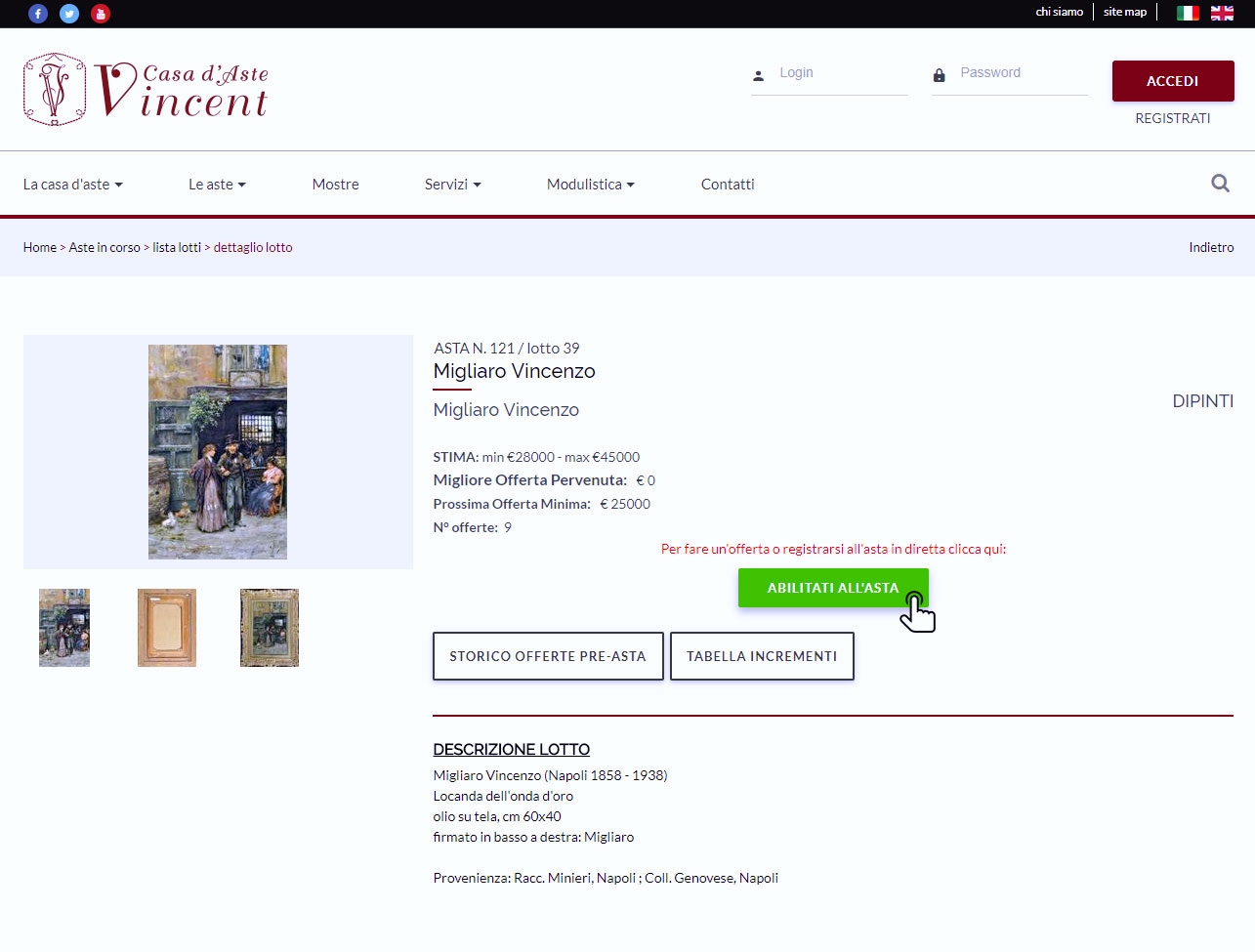Image resolution: width=1255 pixels, height=952 pixels.
Task: Open the search magnifier icon
Action: 1220,183
